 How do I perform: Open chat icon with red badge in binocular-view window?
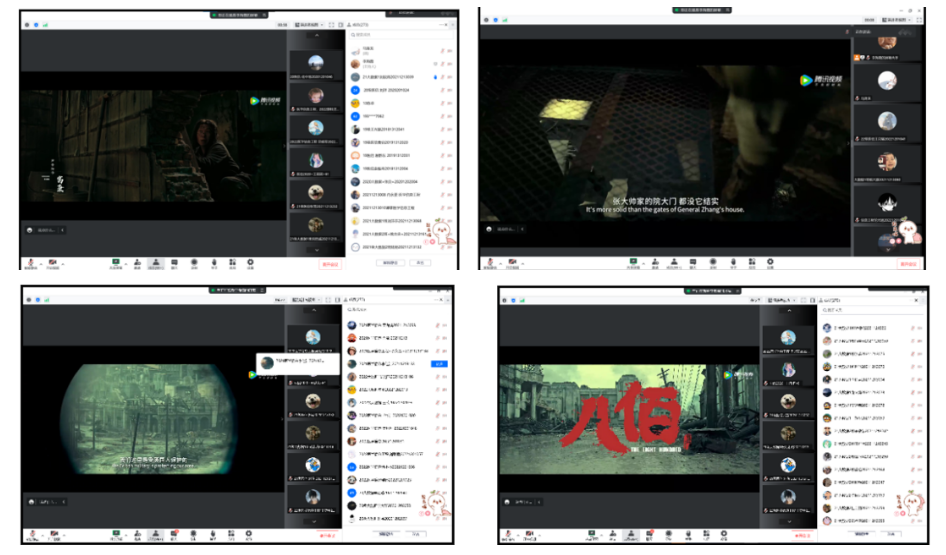174,535
